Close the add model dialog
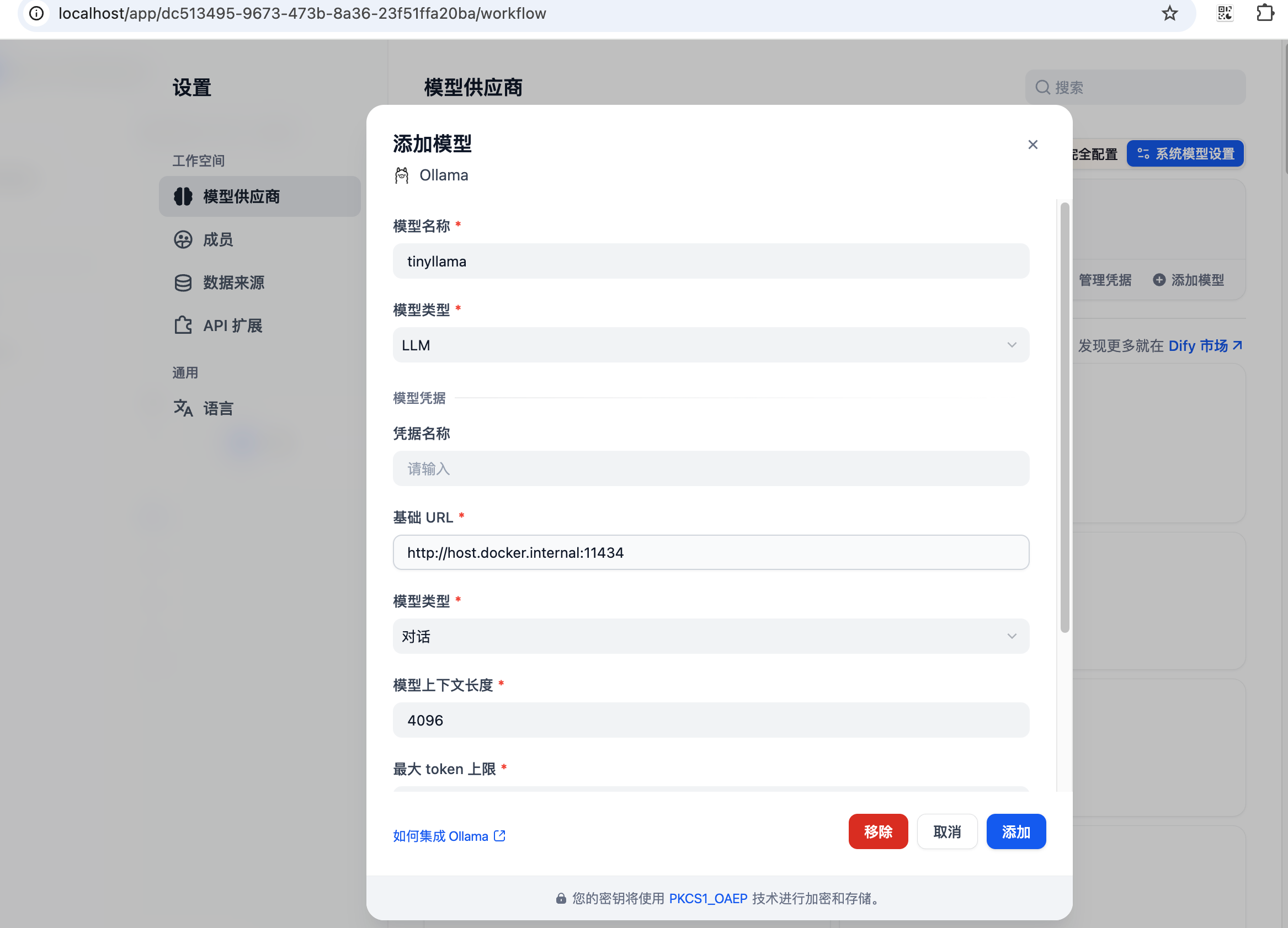Image resolution: width=1288 pixels, height=928 pixels. tap(1032, 145)
